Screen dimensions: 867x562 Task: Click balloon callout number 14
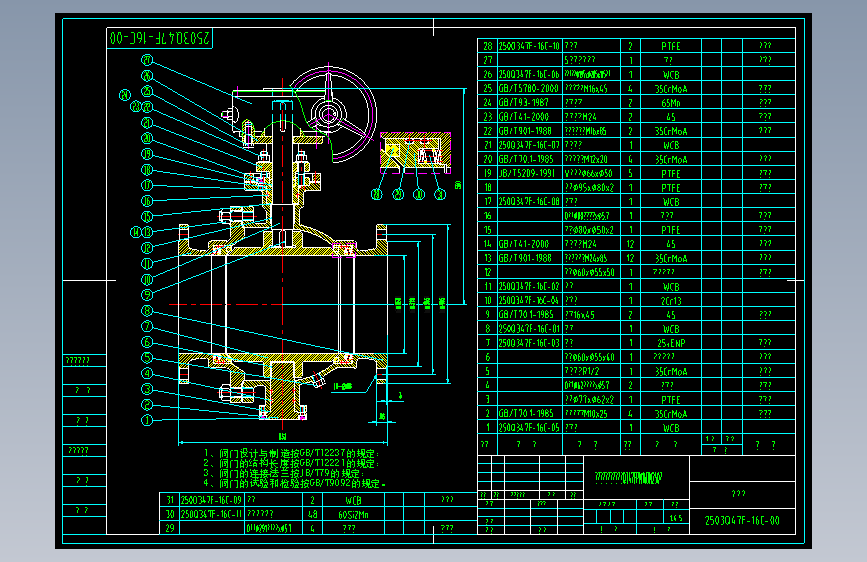coord(135,232)
